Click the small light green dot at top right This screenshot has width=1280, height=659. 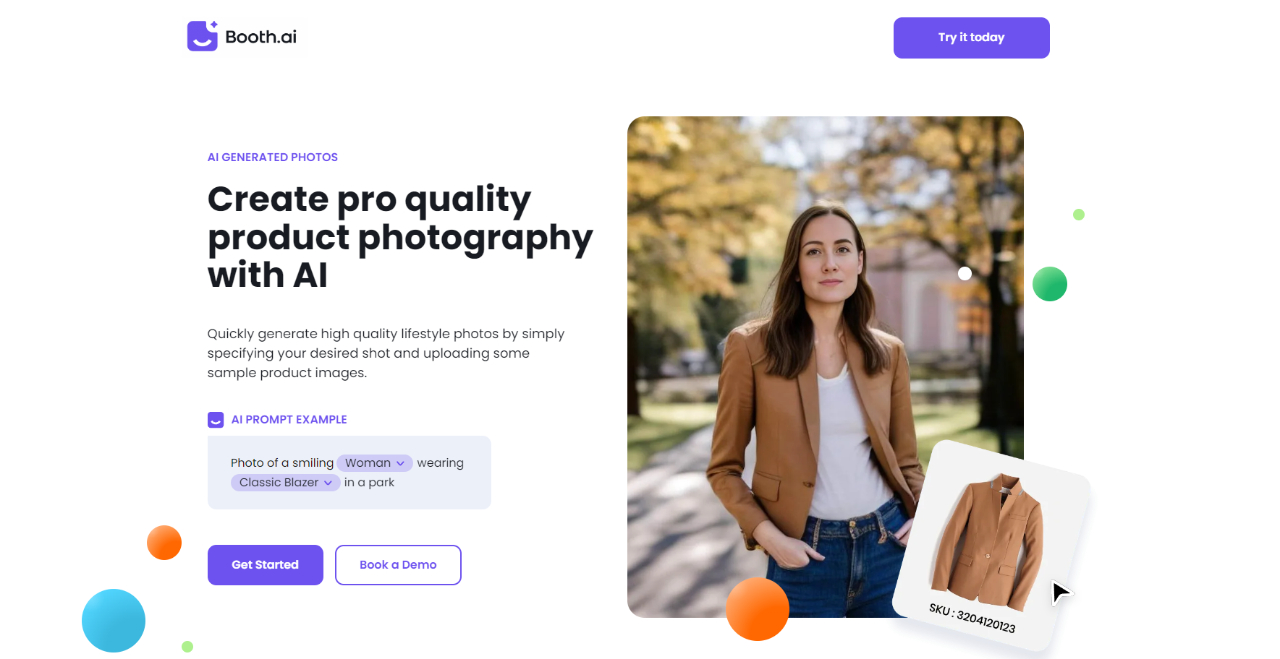[1079, 214]
